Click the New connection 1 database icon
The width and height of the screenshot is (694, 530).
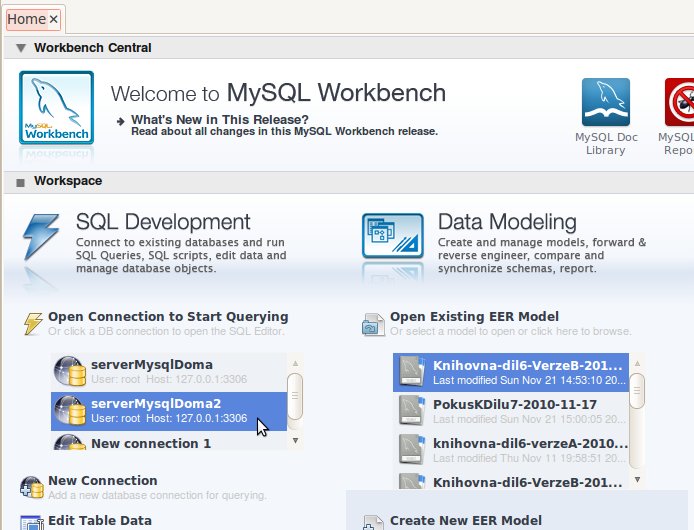[70, 442]
